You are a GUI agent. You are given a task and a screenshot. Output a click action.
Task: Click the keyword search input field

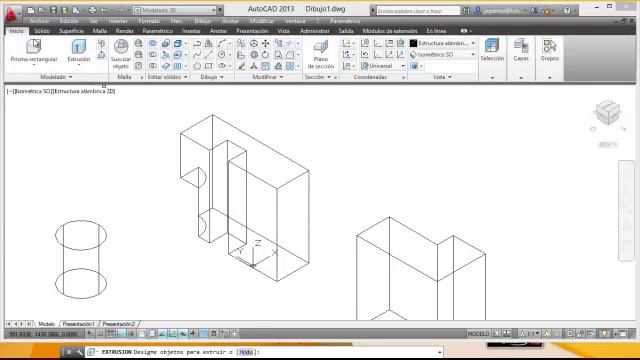[x=418, y=11]
